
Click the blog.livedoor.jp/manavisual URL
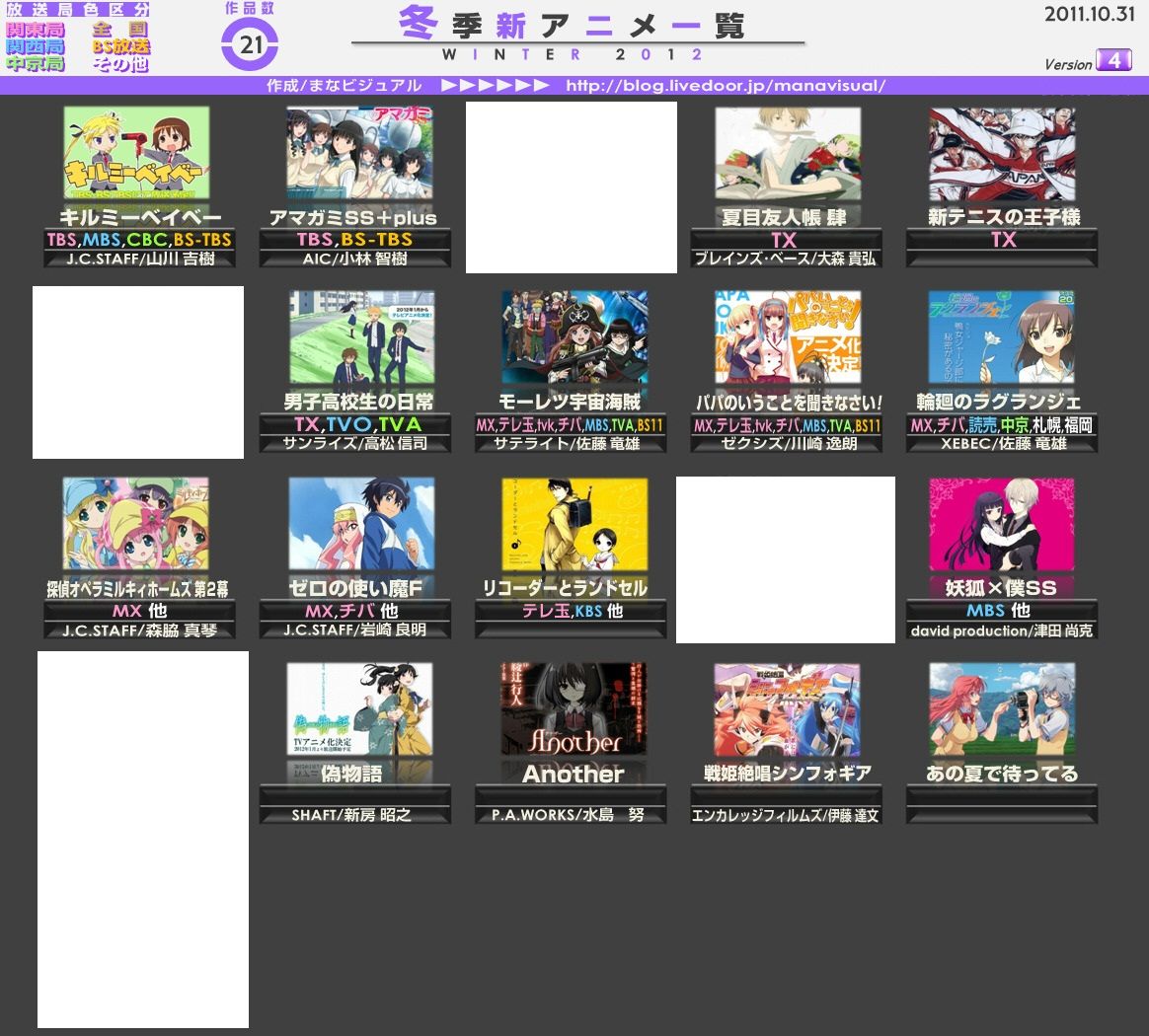(x=726, y=86)
